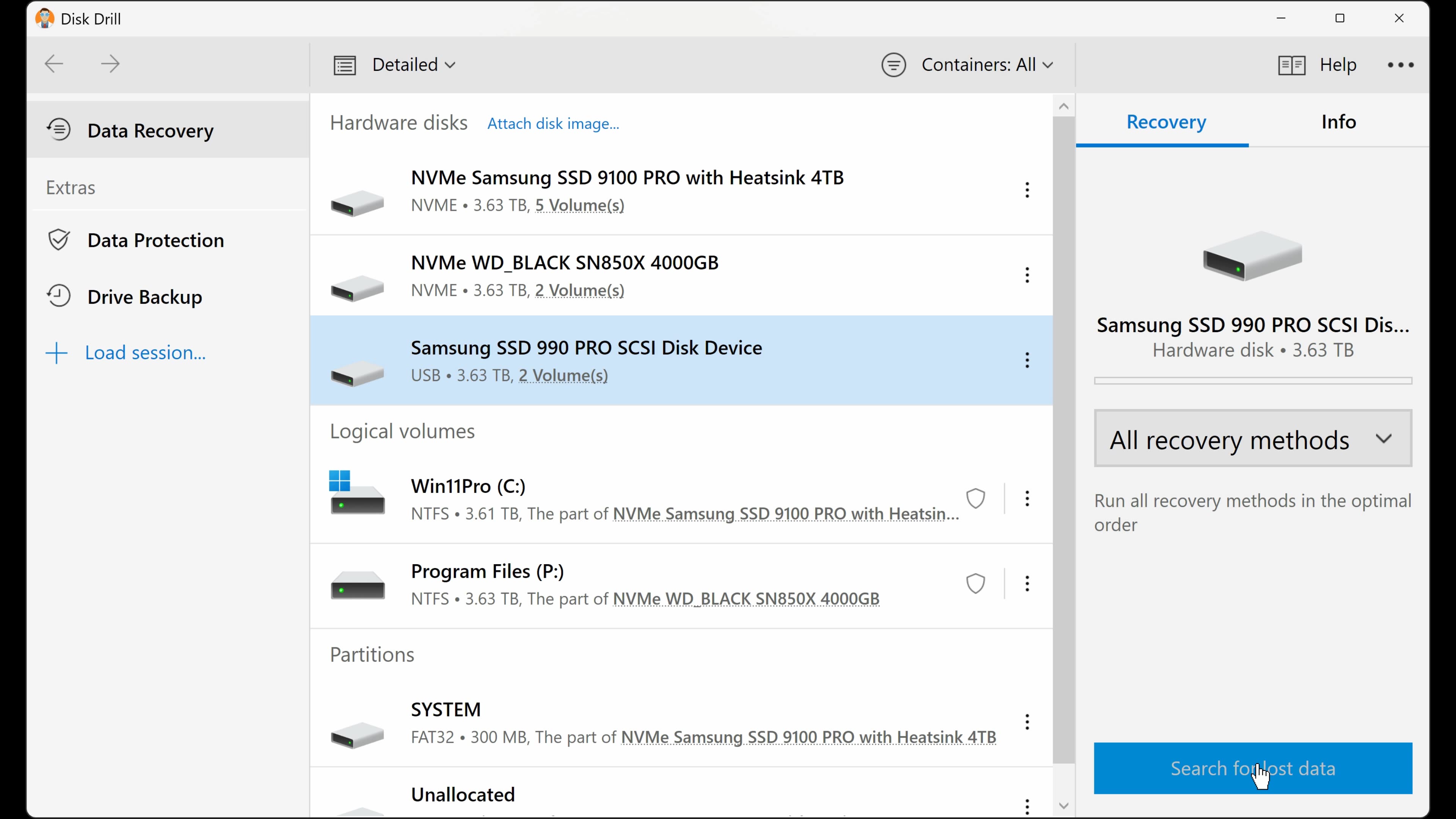Toggle protection shield on Program Files (P:)
Screen dimensions: 1456x819
[976, 583]
